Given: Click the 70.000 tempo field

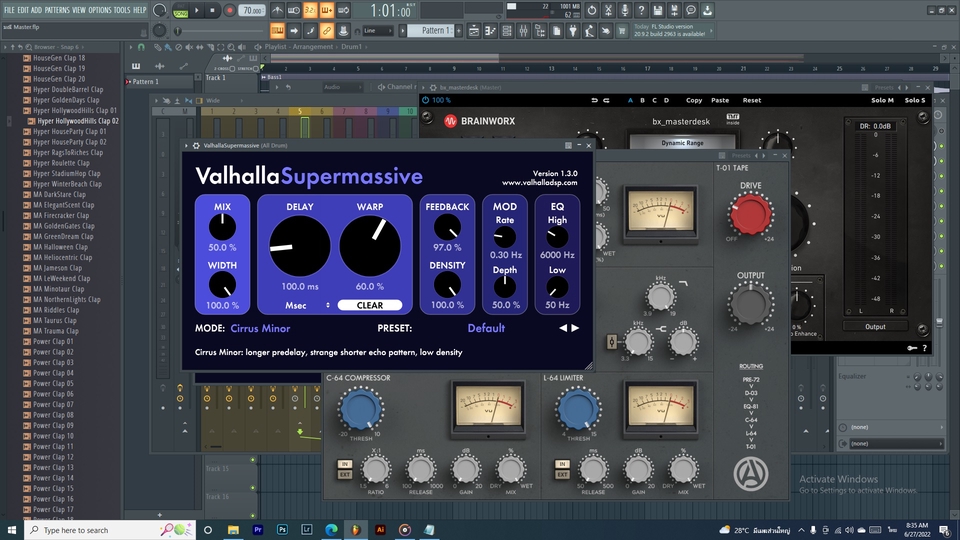Looking at the screenshot, I should pos(252,10).
